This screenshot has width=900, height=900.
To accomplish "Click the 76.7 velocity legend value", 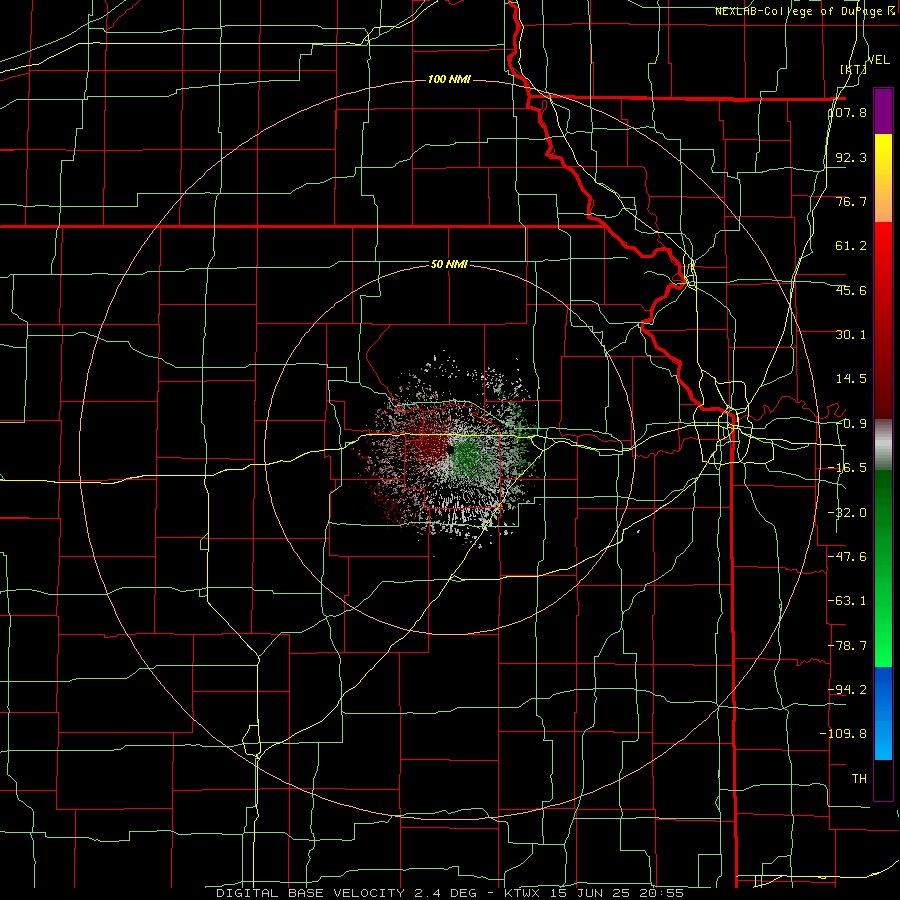I will coord(851,201).
